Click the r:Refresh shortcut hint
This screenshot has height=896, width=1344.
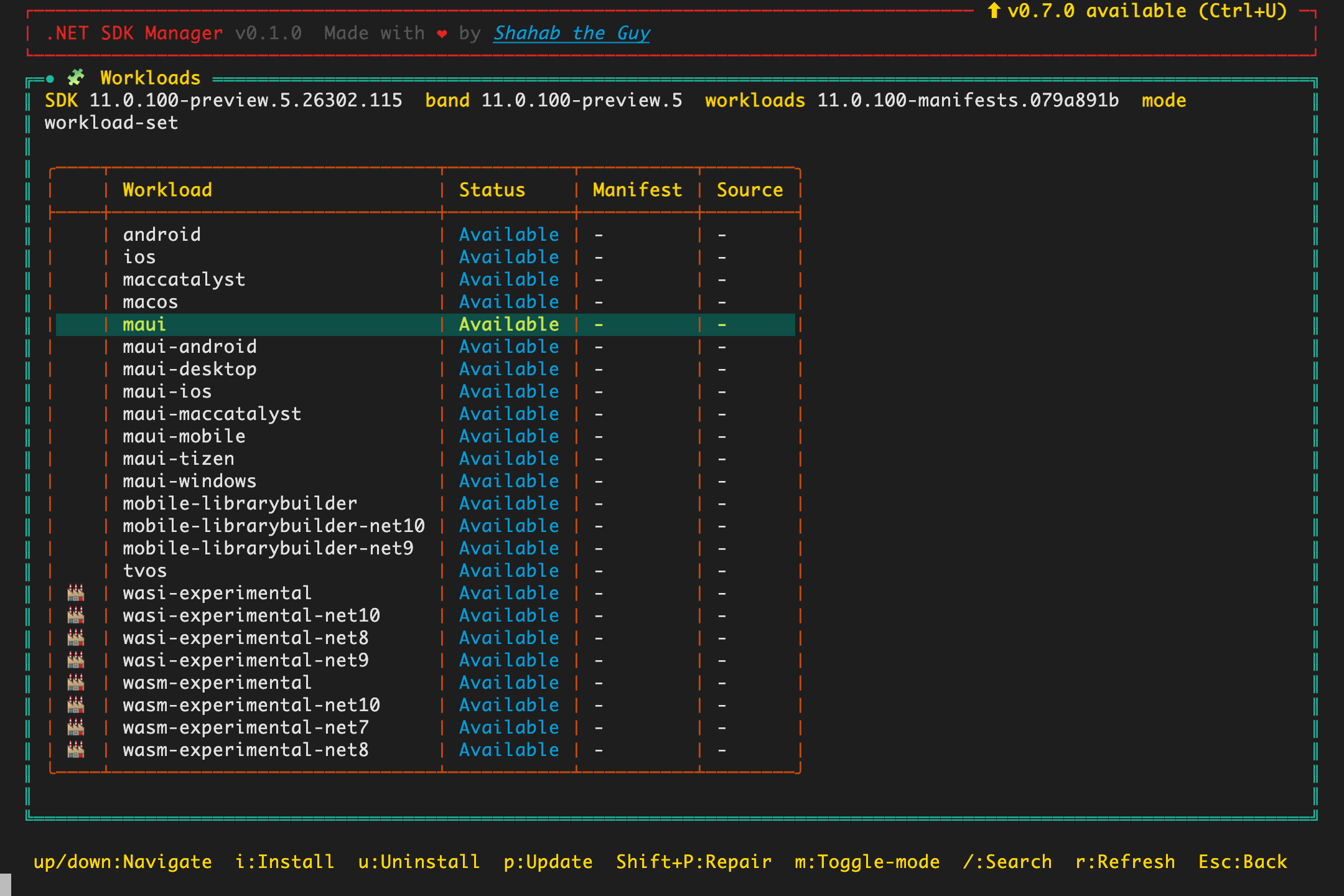tap(1125, 862)
